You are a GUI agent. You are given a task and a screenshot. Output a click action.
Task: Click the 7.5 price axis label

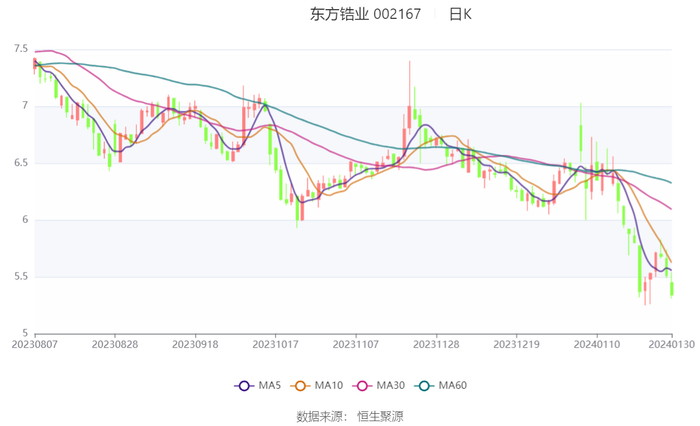tap(21, 48)
